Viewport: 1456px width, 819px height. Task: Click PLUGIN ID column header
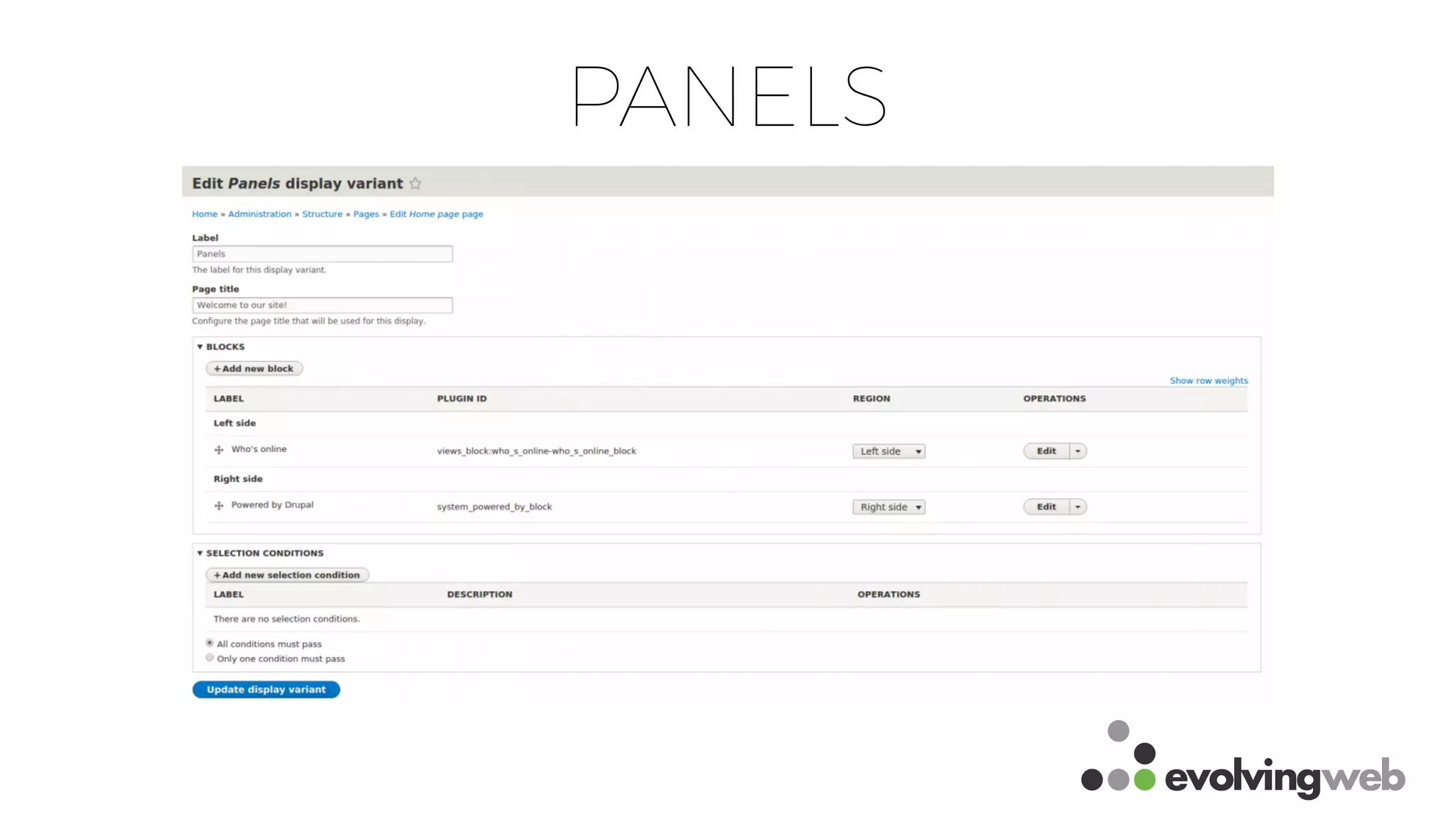pos(462,399)
